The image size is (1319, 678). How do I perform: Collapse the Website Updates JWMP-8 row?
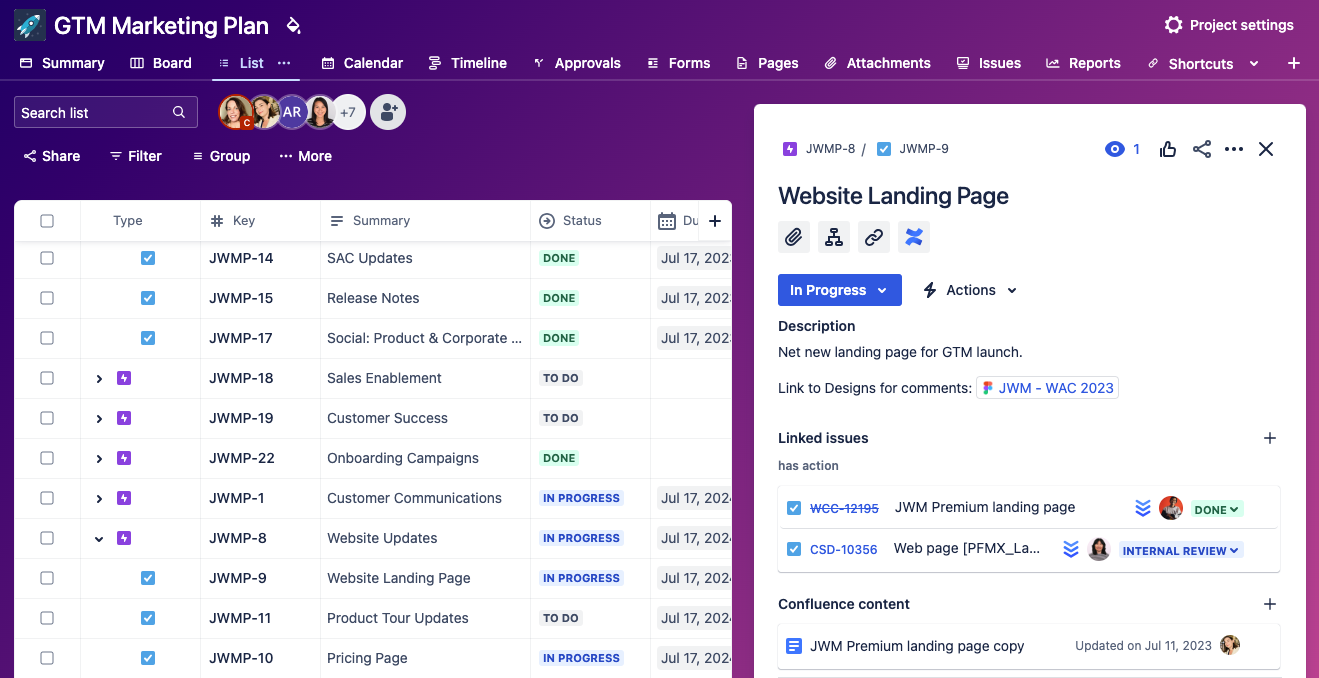pyautogui.click(x=98, y=538)
